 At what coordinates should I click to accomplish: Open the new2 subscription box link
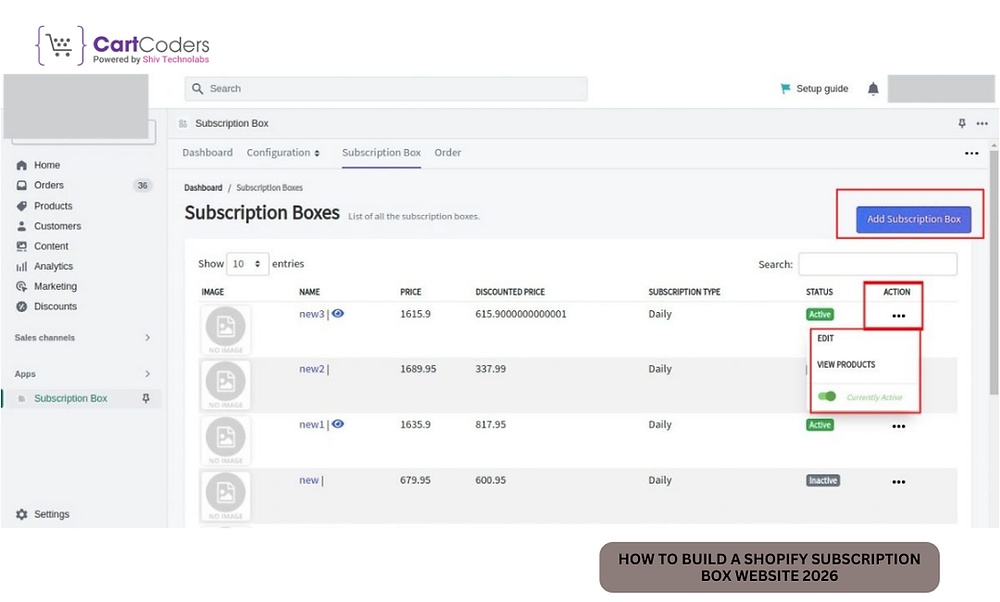[311, 369]
